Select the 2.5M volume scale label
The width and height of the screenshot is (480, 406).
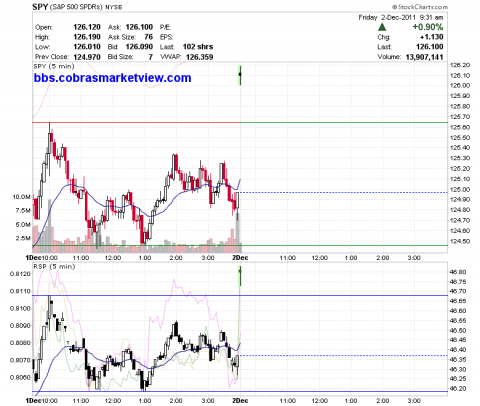23,238
